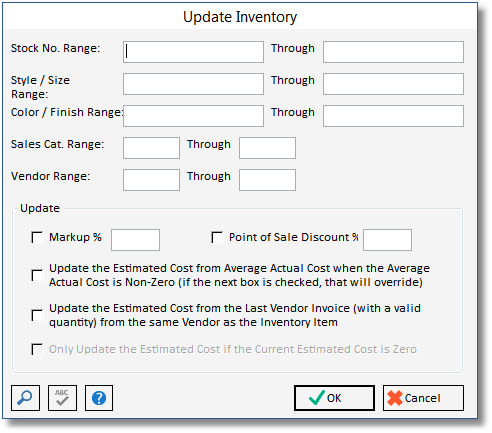492x433 pixels.
Task: Check Update Estimated Cost from Average Actual Cost
Action: [37, 275]
